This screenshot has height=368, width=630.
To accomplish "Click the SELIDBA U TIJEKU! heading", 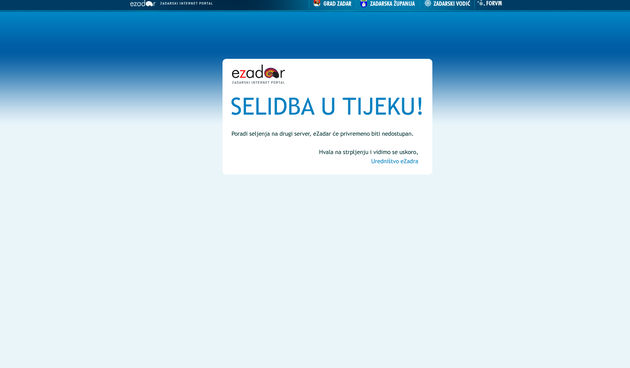I will pyautogui.click(x=327, y=106).
